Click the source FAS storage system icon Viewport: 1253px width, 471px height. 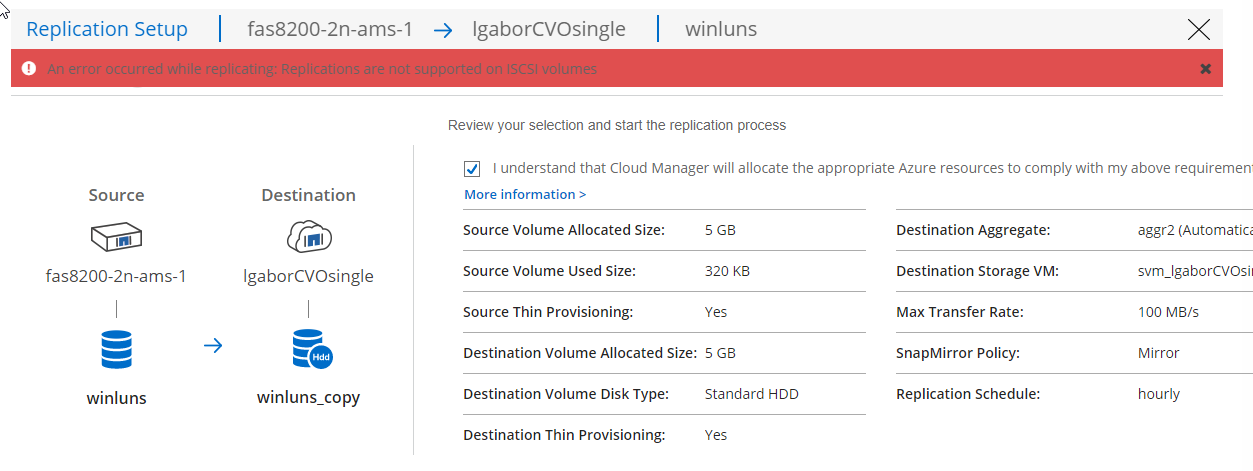click(116, 238)
